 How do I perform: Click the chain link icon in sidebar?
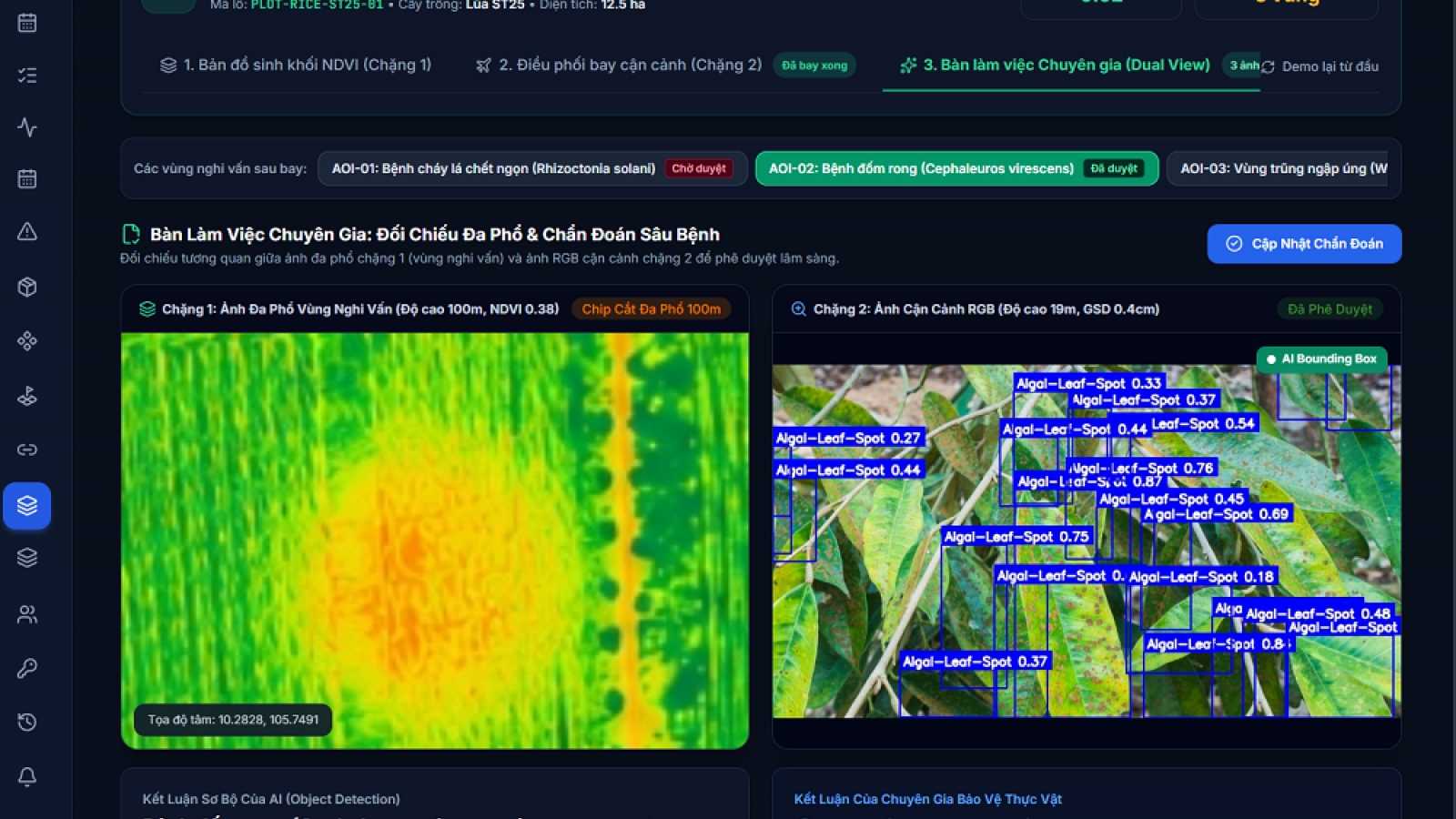27,450
